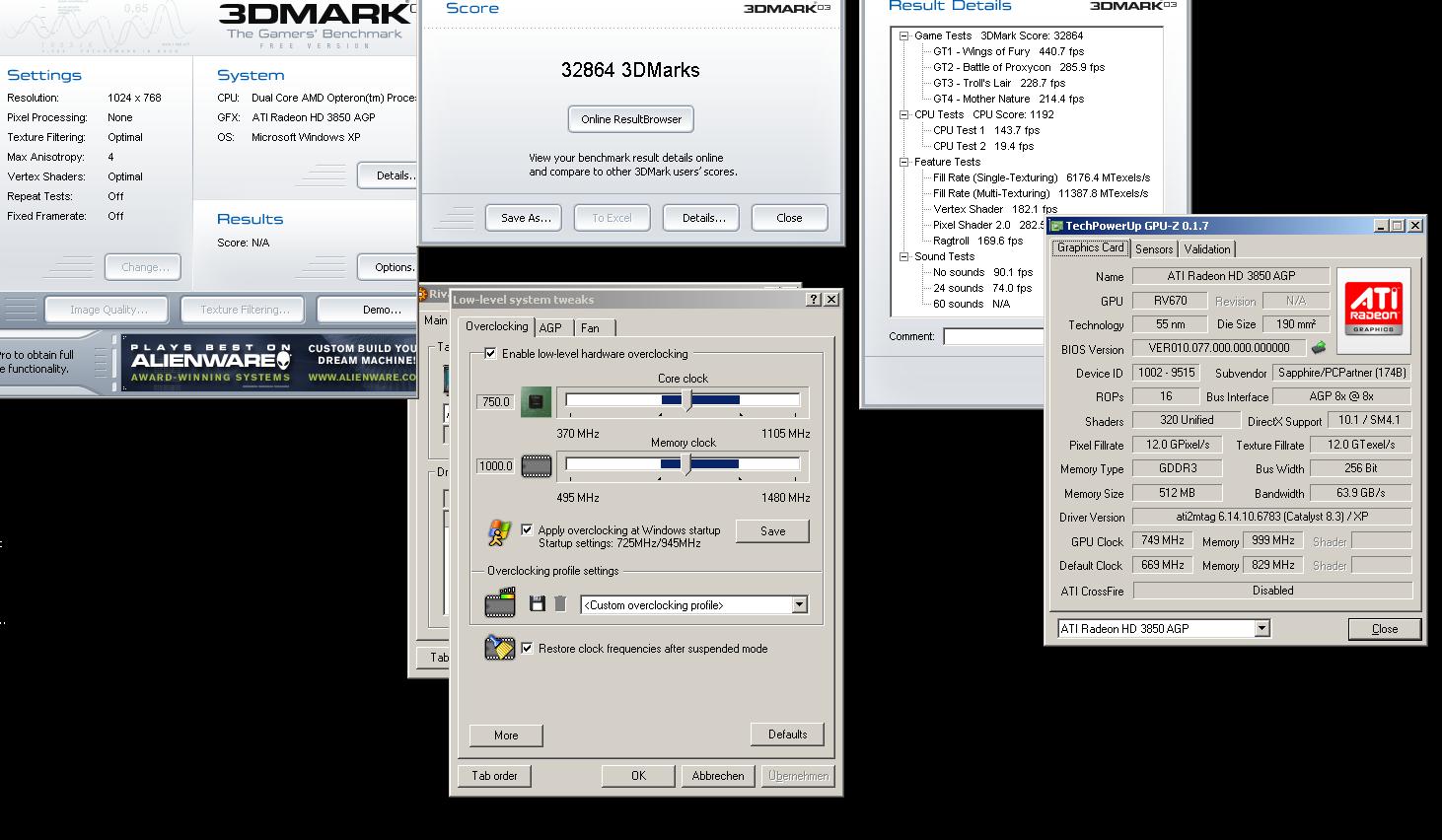
Task: Click the Tab order button
Action: click(494, 776)
